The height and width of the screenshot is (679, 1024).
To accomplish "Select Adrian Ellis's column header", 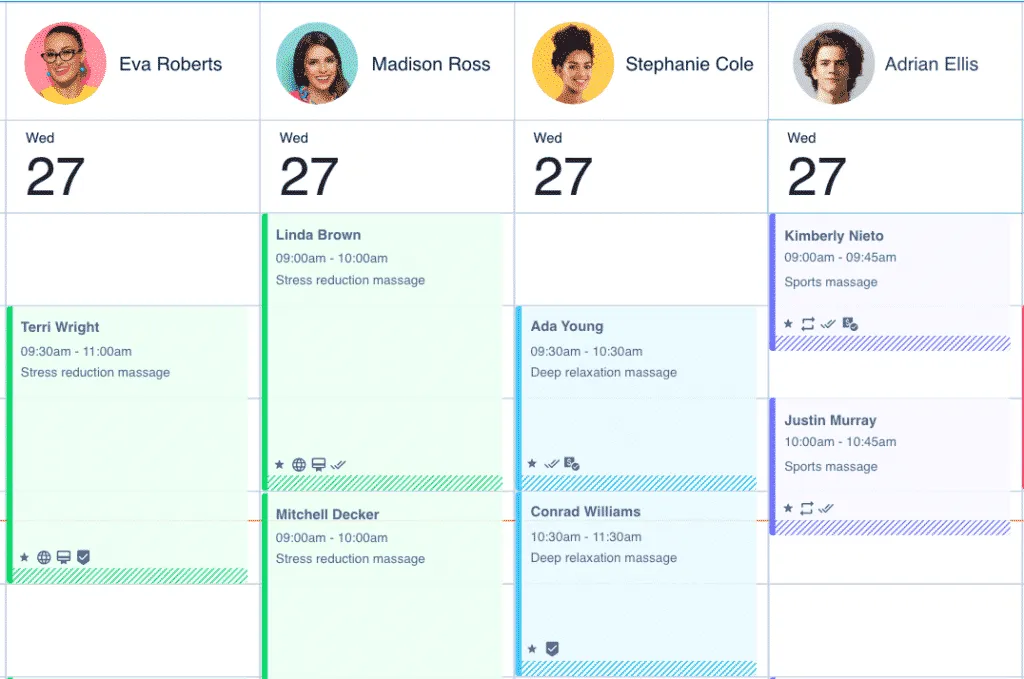I will pos(895,63).
